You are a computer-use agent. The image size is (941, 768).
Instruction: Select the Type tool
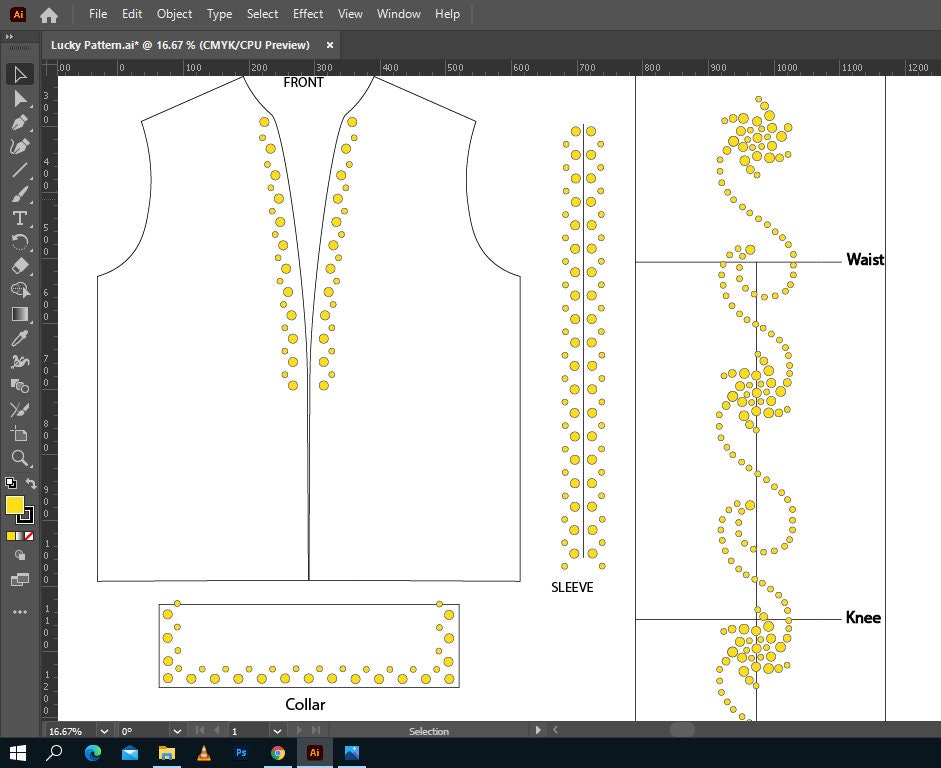pyautogui.click(x=20, y=218)
